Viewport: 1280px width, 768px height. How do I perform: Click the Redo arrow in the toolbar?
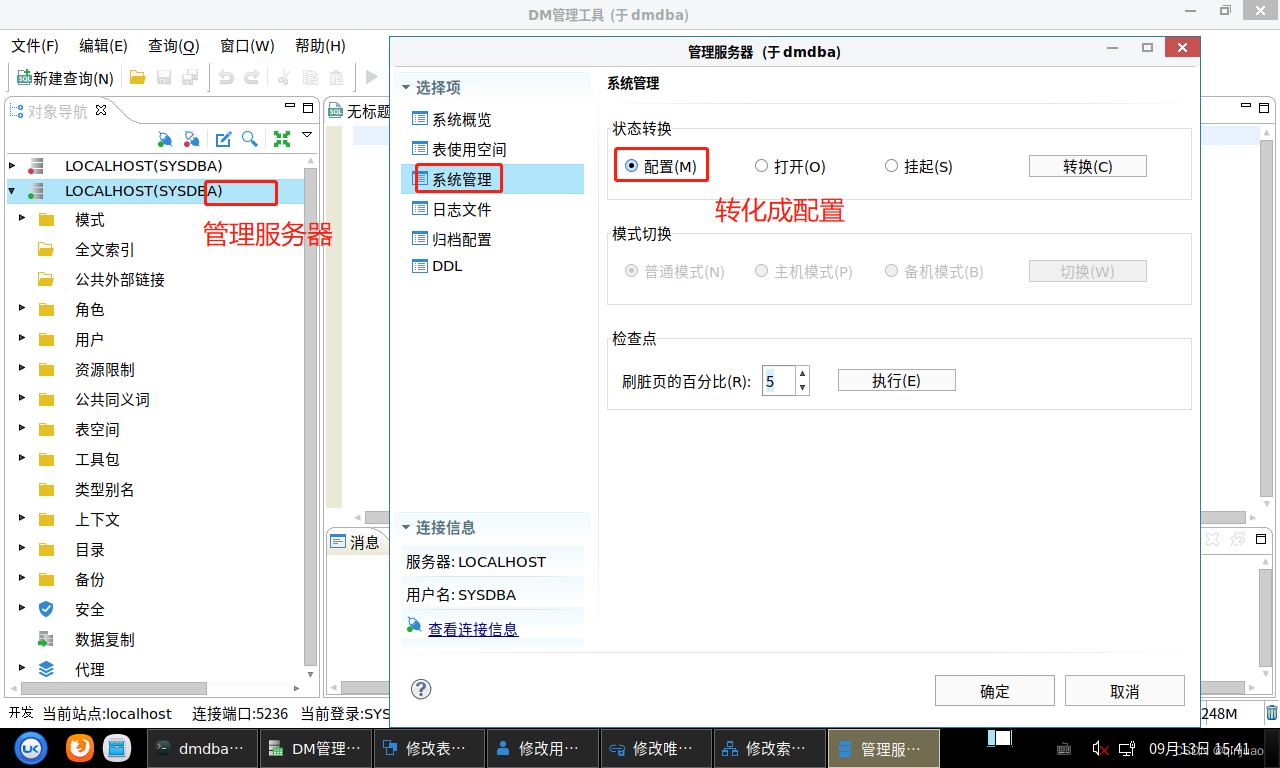252,77
